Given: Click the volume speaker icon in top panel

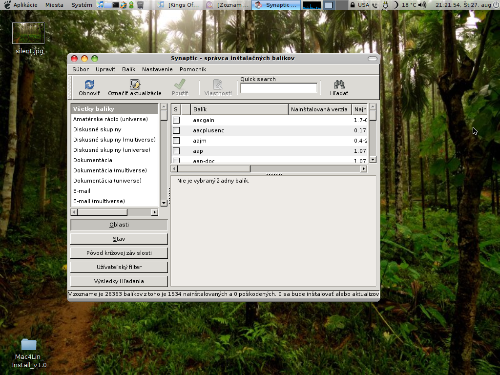Looking at the screenshot, I should pos(423,5).
